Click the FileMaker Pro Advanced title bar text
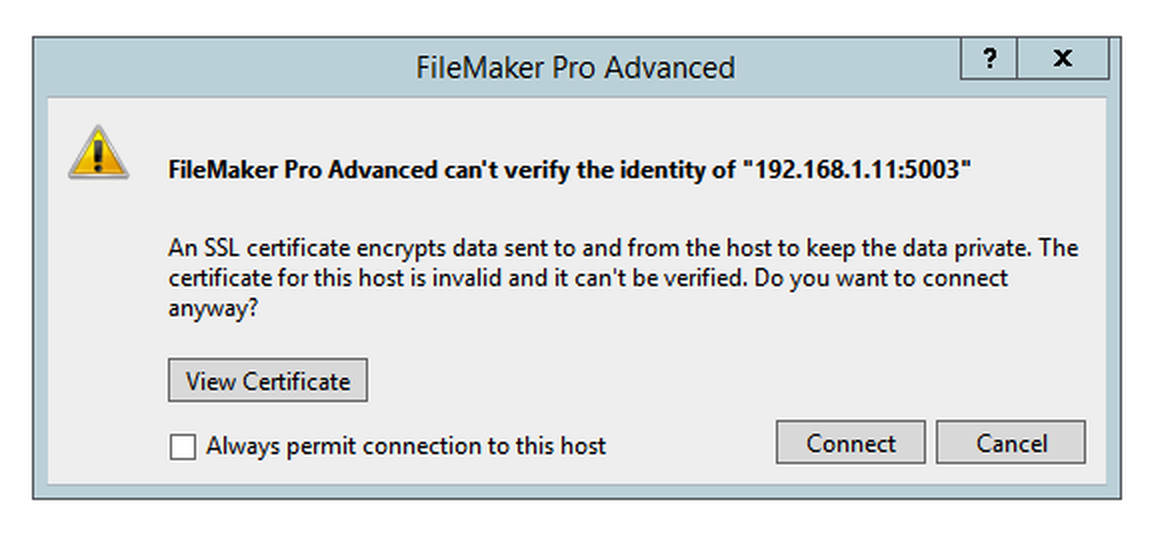Screen dimensions: 1156x546 [x=575, y=68]
